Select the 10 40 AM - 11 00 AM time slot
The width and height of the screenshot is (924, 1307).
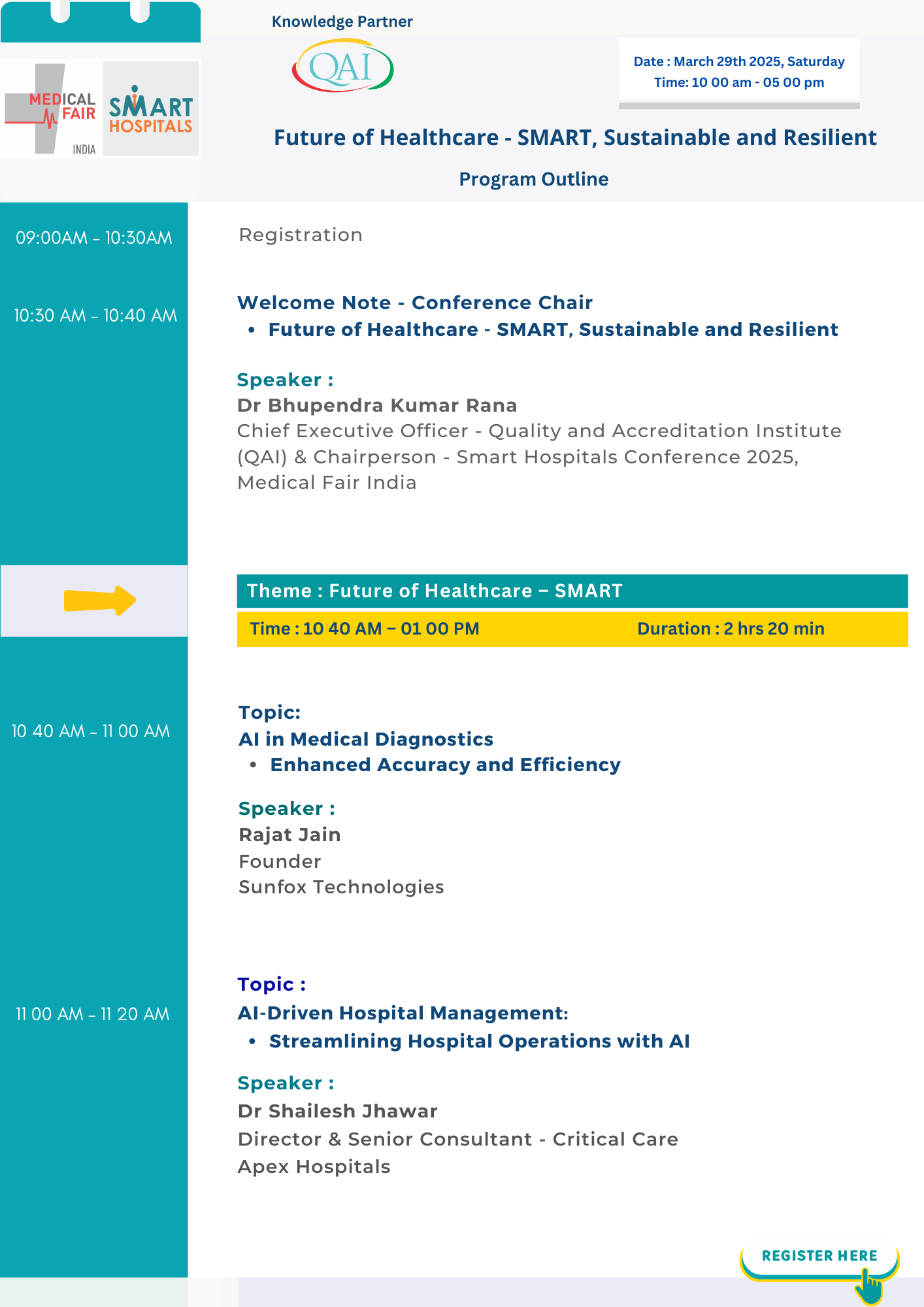click(91, 731)
